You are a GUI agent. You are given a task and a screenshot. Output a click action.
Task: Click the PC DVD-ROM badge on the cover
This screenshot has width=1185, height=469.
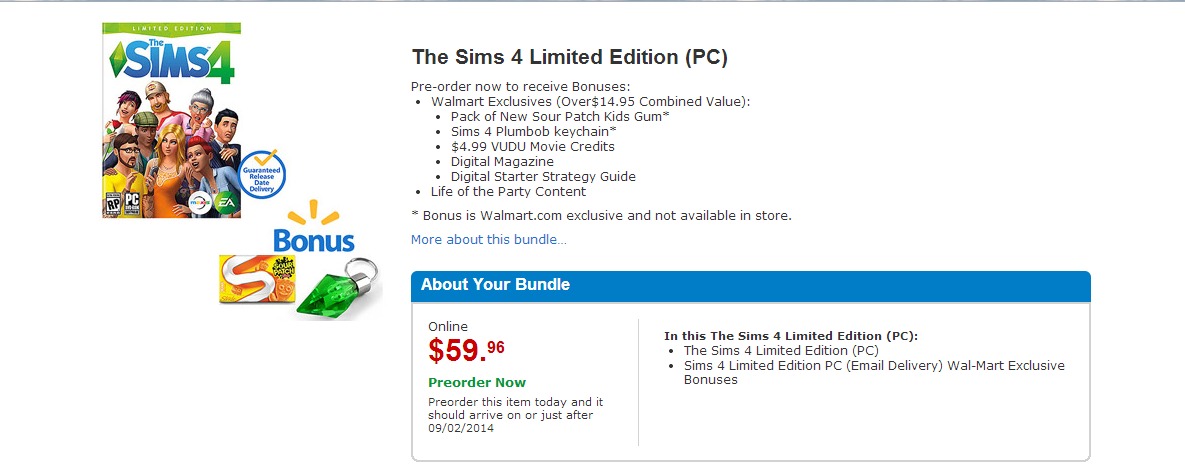(x=129, y=204)
